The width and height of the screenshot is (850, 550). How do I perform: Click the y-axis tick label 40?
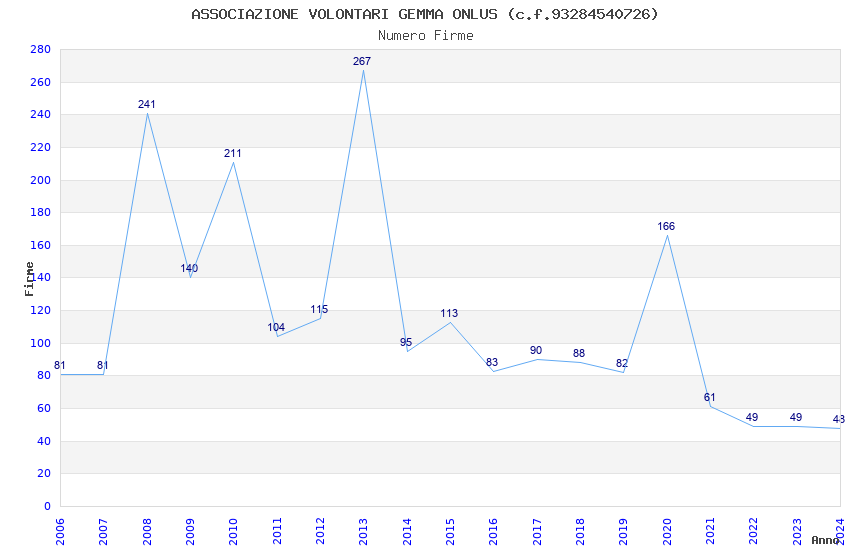click(44, 442)
